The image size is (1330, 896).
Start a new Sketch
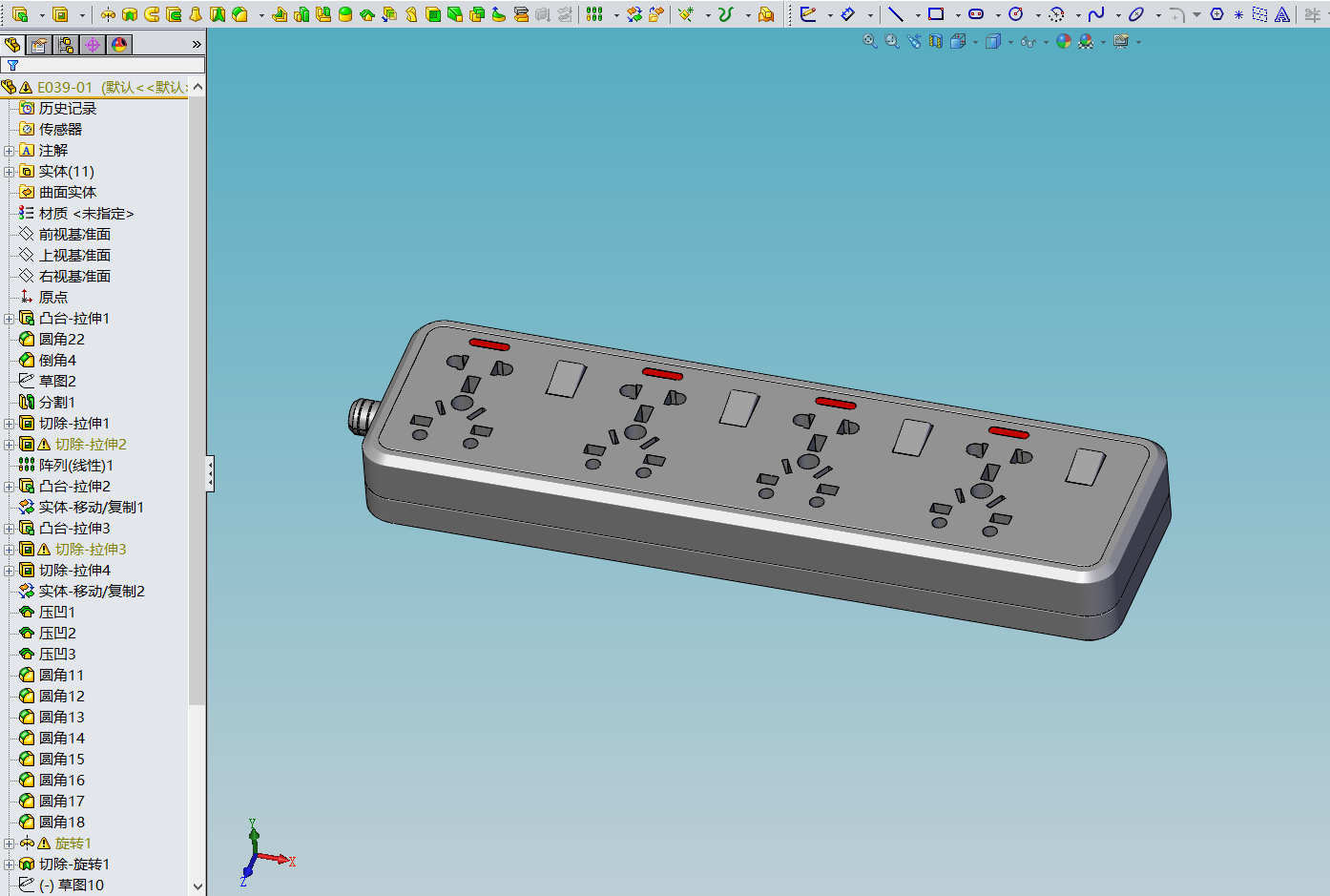click(x=809, y=14)
